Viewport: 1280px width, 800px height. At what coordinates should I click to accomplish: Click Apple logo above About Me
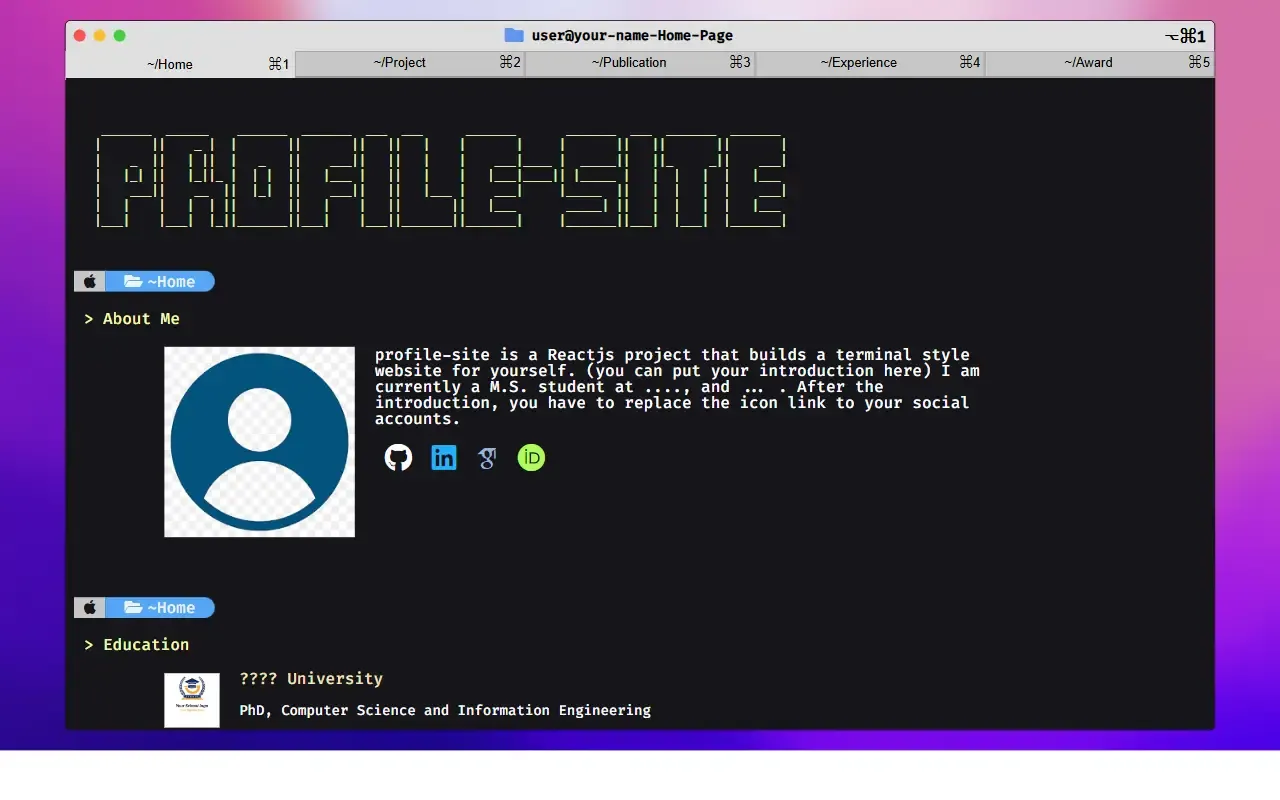pyautogui.click(x=89, y=282)
